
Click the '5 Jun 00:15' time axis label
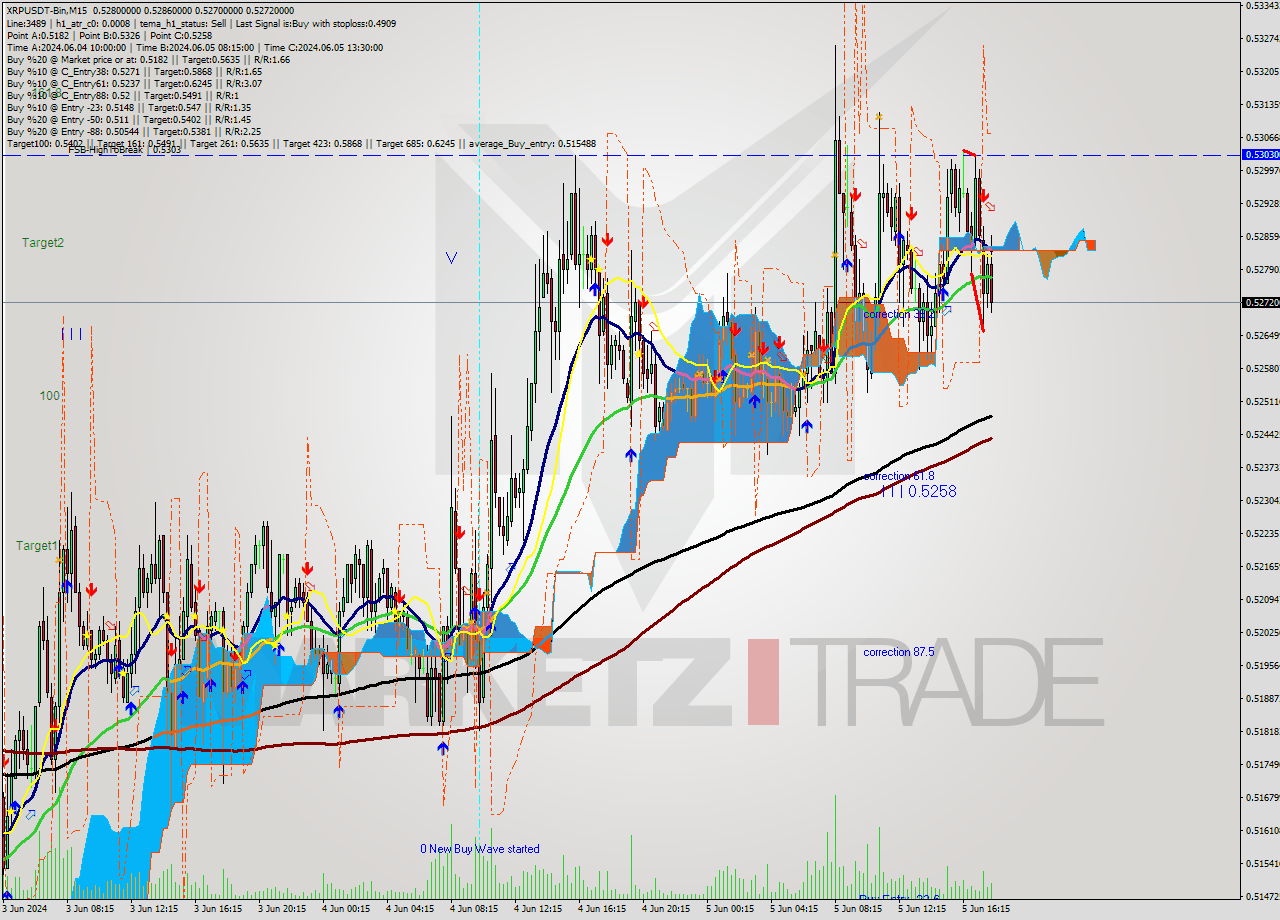click(x=729, y=909)
